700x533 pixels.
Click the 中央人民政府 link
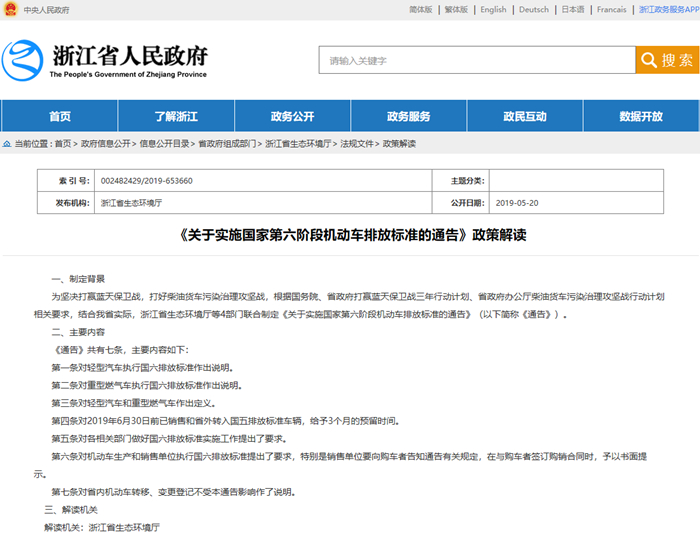47,10
